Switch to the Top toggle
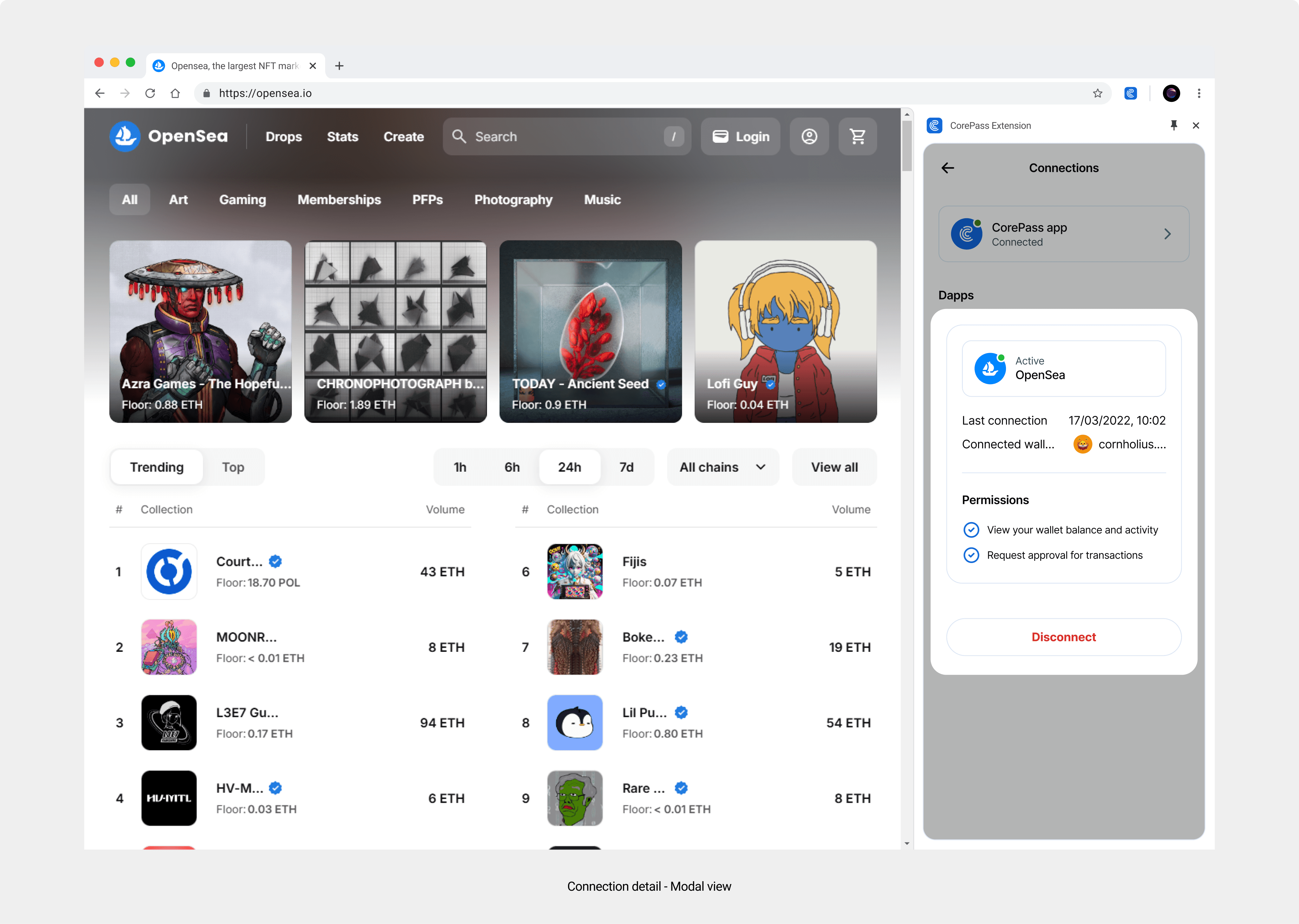This screenshot has width=1299, height=924. tap(232, 467)
